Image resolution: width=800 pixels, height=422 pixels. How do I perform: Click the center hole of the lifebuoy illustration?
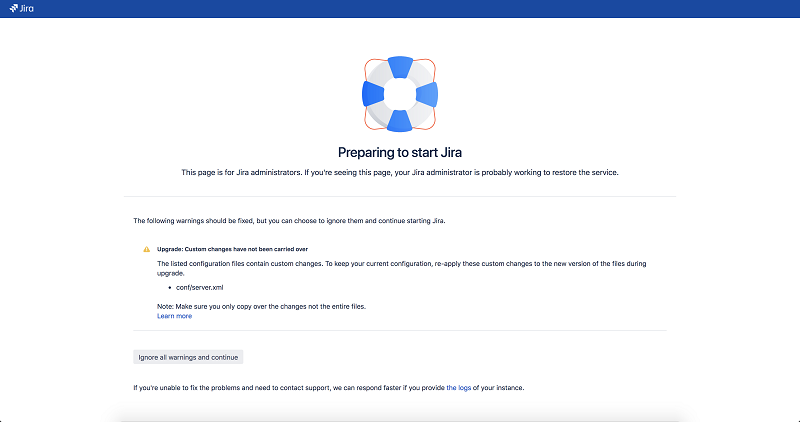tap(399, 94)
